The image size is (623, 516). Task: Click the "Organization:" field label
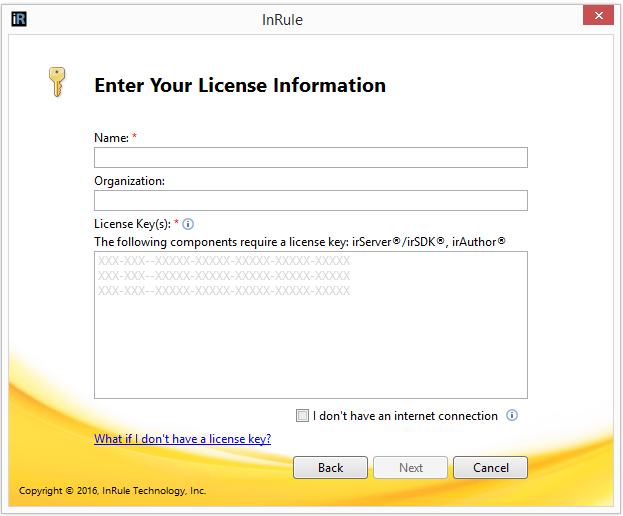pyautogui.click(x=129, y=181)
